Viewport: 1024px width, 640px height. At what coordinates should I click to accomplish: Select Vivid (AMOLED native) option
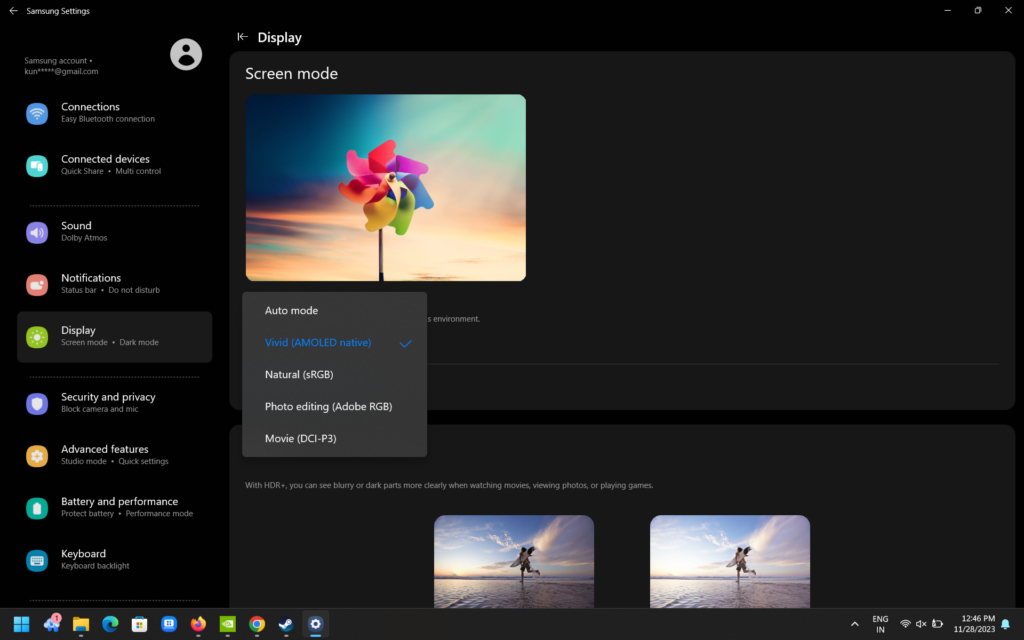[318, 343]
